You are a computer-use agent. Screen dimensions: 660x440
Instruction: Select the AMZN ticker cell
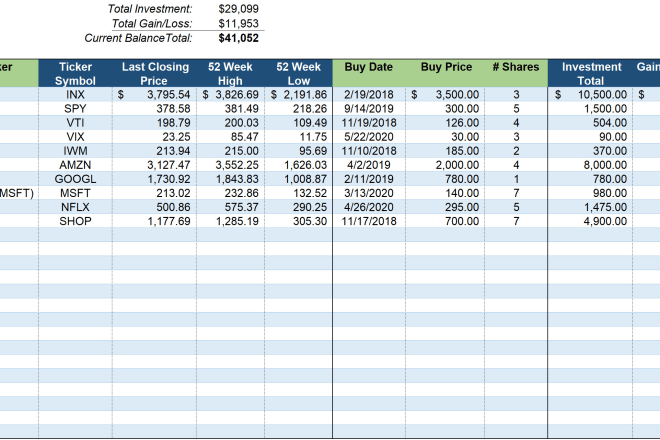point(75,165)
